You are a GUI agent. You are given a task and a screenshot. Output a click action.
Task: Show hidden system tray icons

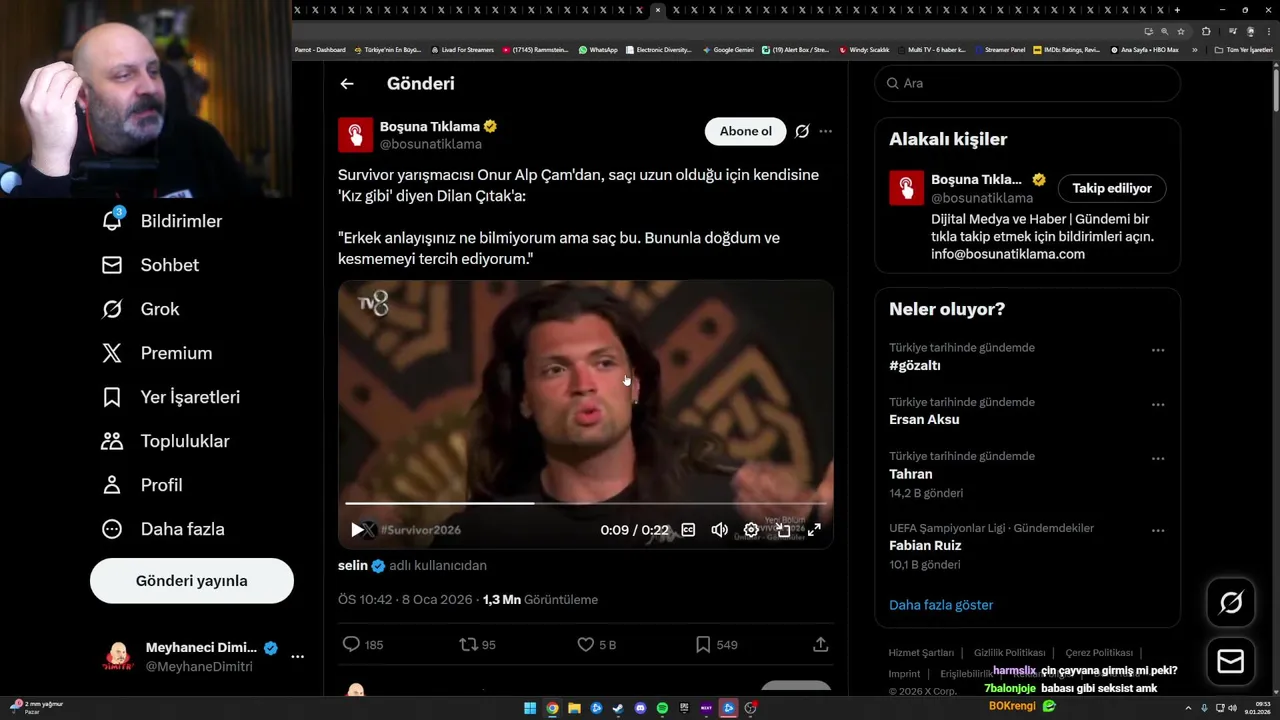coord(1189,708)
